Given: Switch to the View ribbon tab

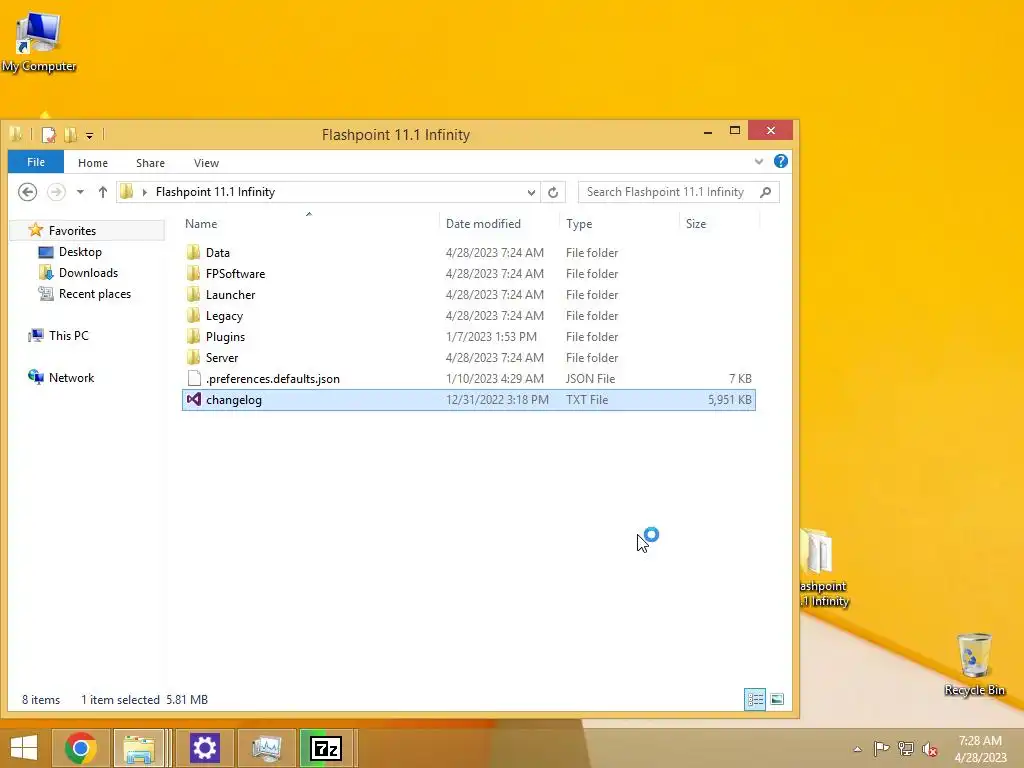Looking at the screenshot, I should 206,163.
